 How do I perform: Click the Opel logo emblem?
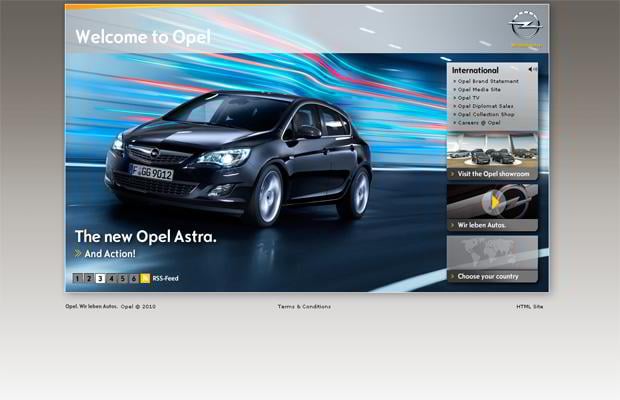524,26
